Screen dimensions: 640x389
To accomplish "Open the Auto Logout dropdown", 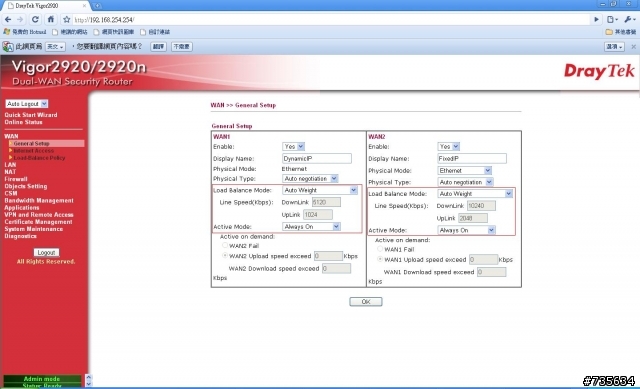I will [x=27, y=104].
